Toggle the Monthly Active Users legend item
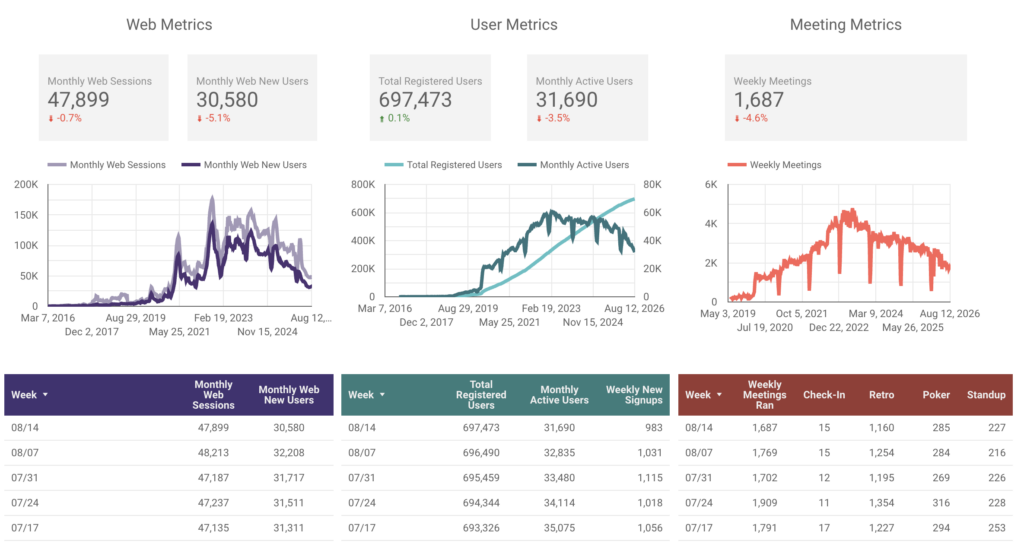Viewport: 1024px width, 553px height. pos(573,165)
